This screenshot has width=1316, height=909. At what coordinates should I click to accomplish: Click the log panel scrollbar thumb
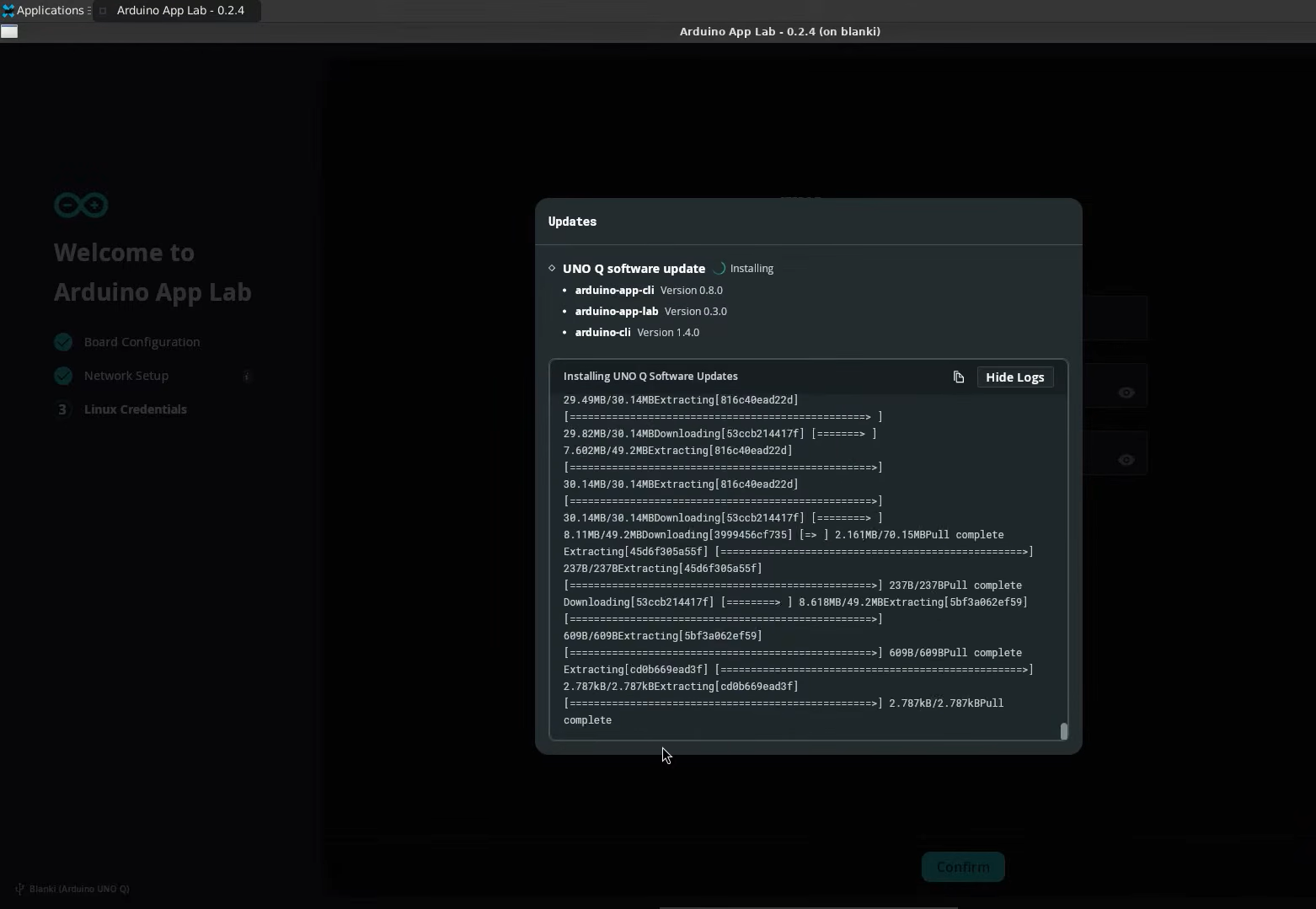[x=1064, y=730]
